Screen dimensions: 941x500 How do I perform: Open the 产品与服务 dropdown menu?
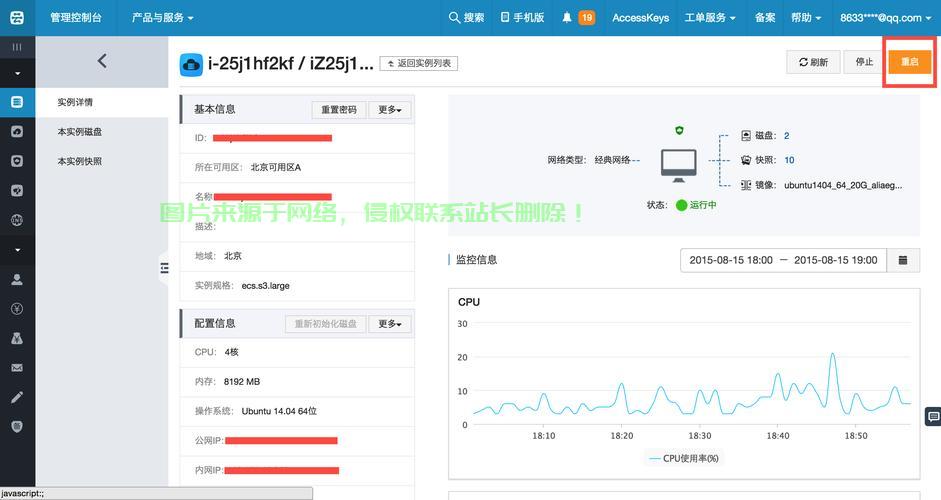(163, 17)
